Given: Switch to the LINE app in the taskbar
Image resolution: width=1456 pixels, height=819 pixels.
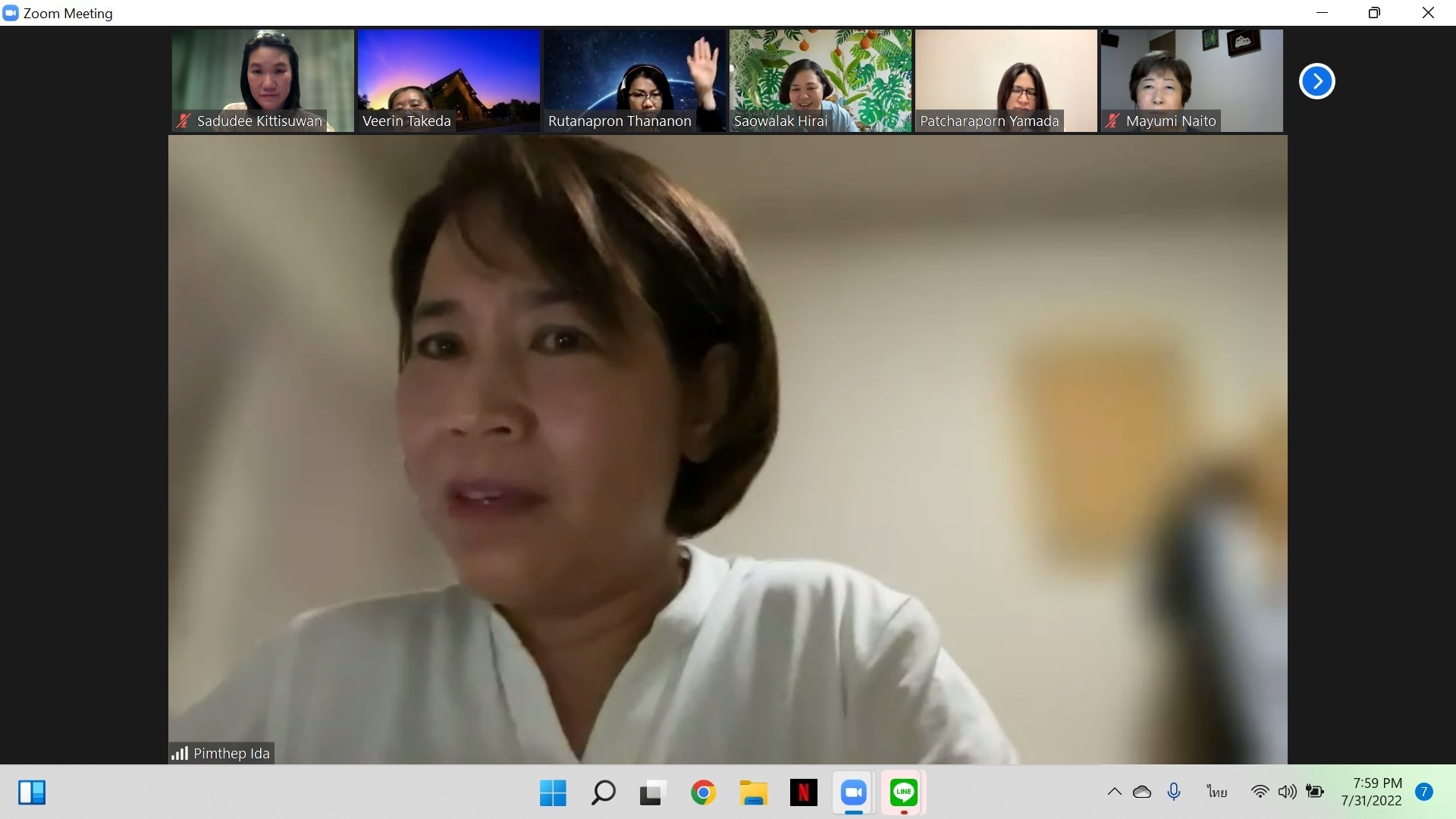Looking at the screenshot, I should point(903,793).
